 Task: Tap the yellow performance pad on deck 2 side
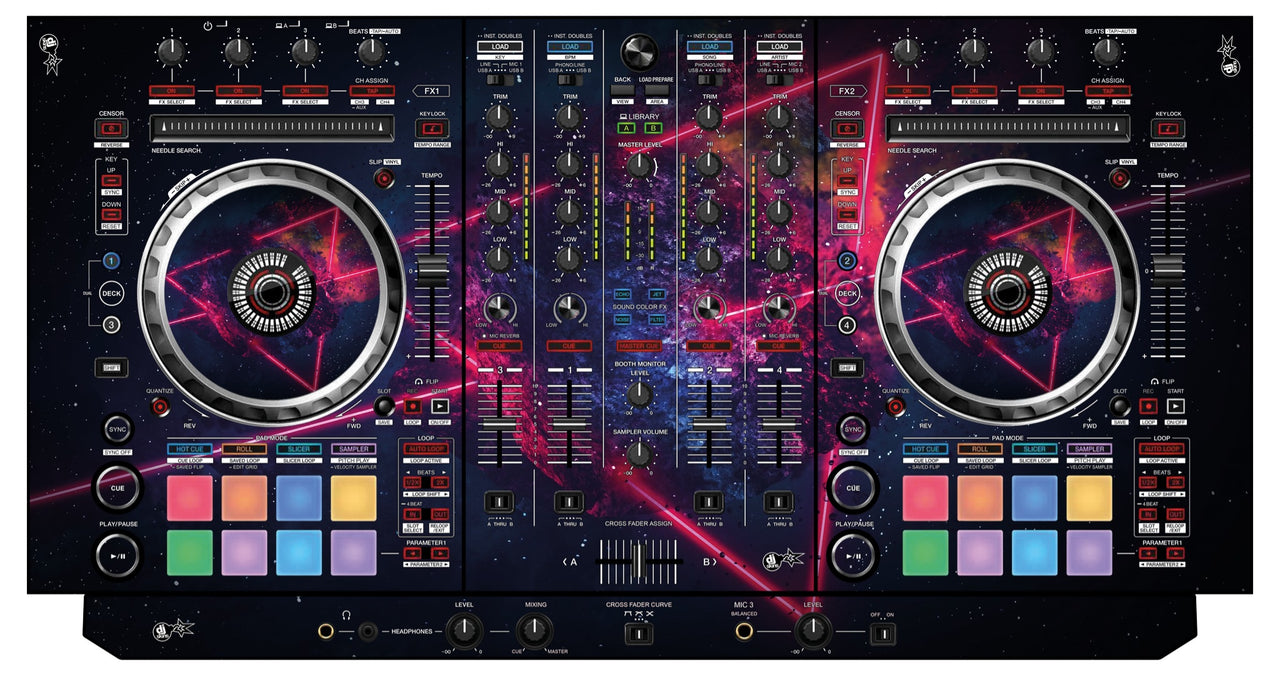(1089, 498)
